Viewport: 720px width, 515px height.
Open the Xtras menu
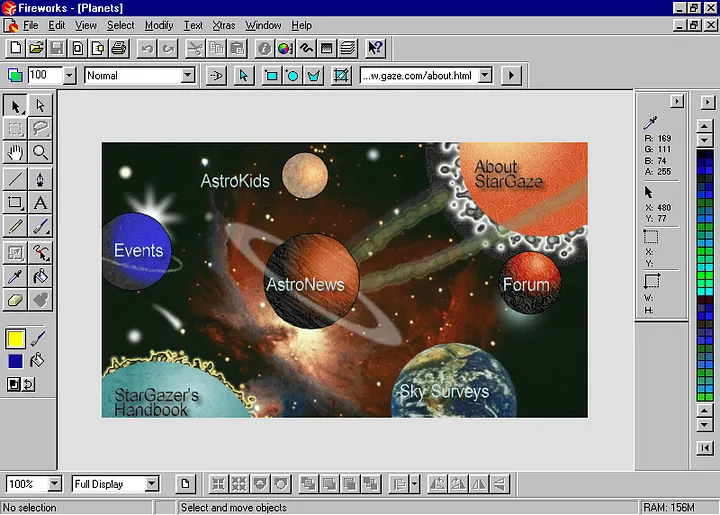(224, 25)
